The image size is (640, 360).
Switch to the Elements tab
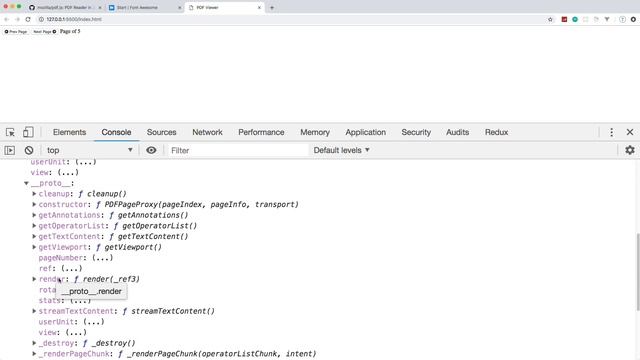pyautogui.click(x=69, y=132)
